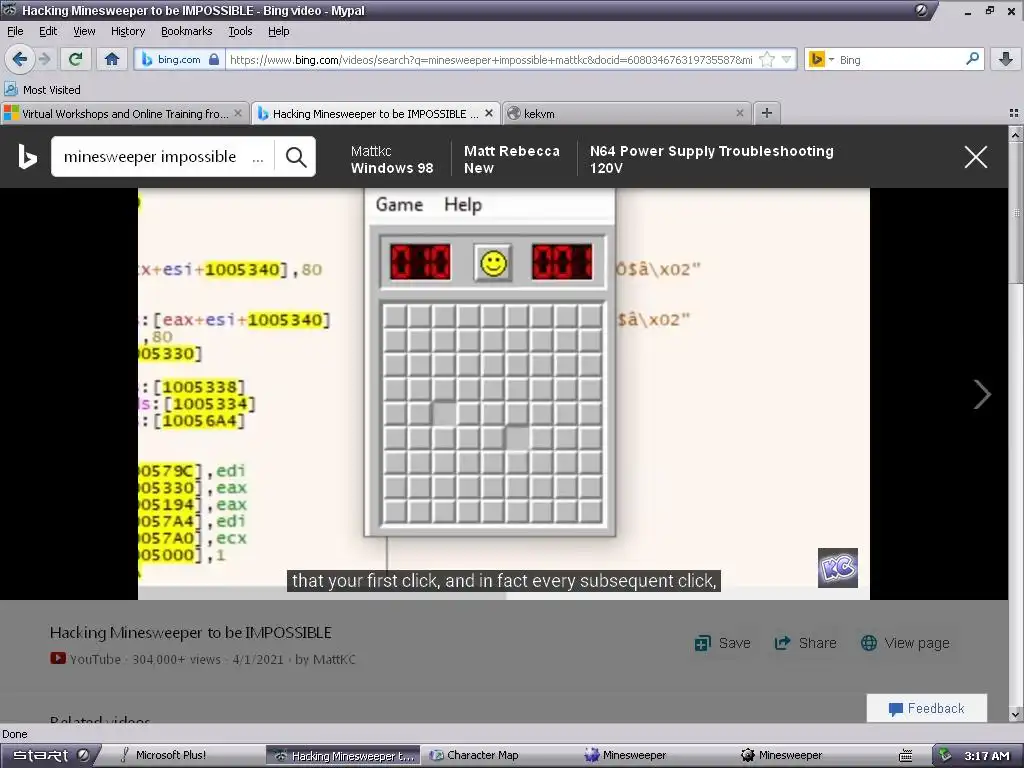Open the History menu

(x=128, y=31)
